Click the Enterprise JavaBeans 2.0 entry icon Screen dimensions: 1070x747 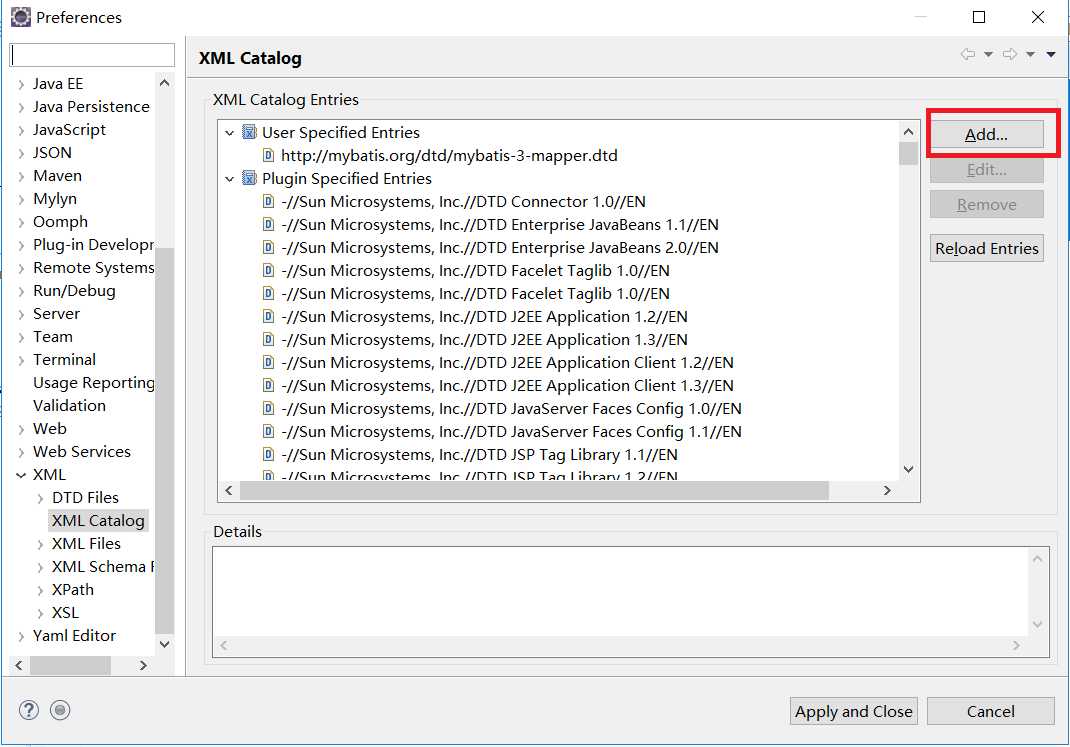(269, 248)
